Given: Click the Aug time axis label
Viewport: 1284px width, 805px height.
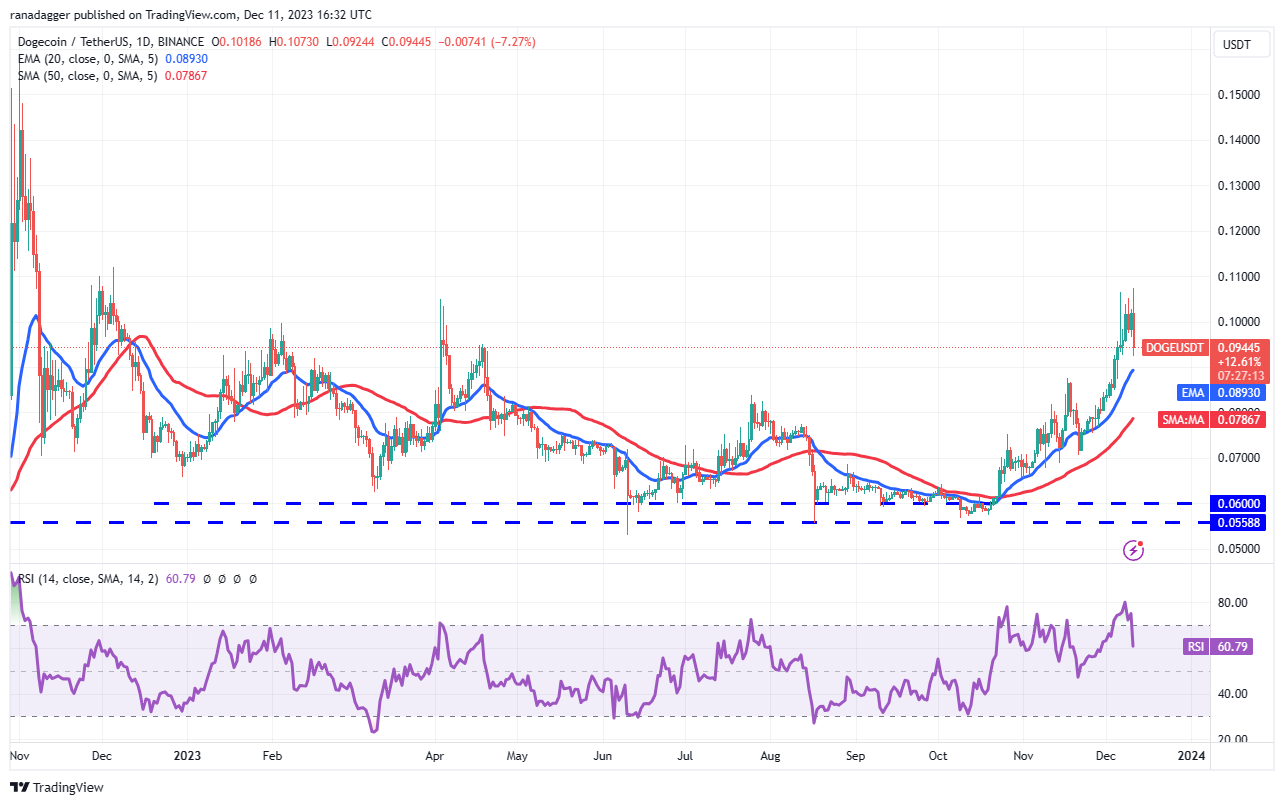Looking at the screenshot, I should (x=770, y=757).
